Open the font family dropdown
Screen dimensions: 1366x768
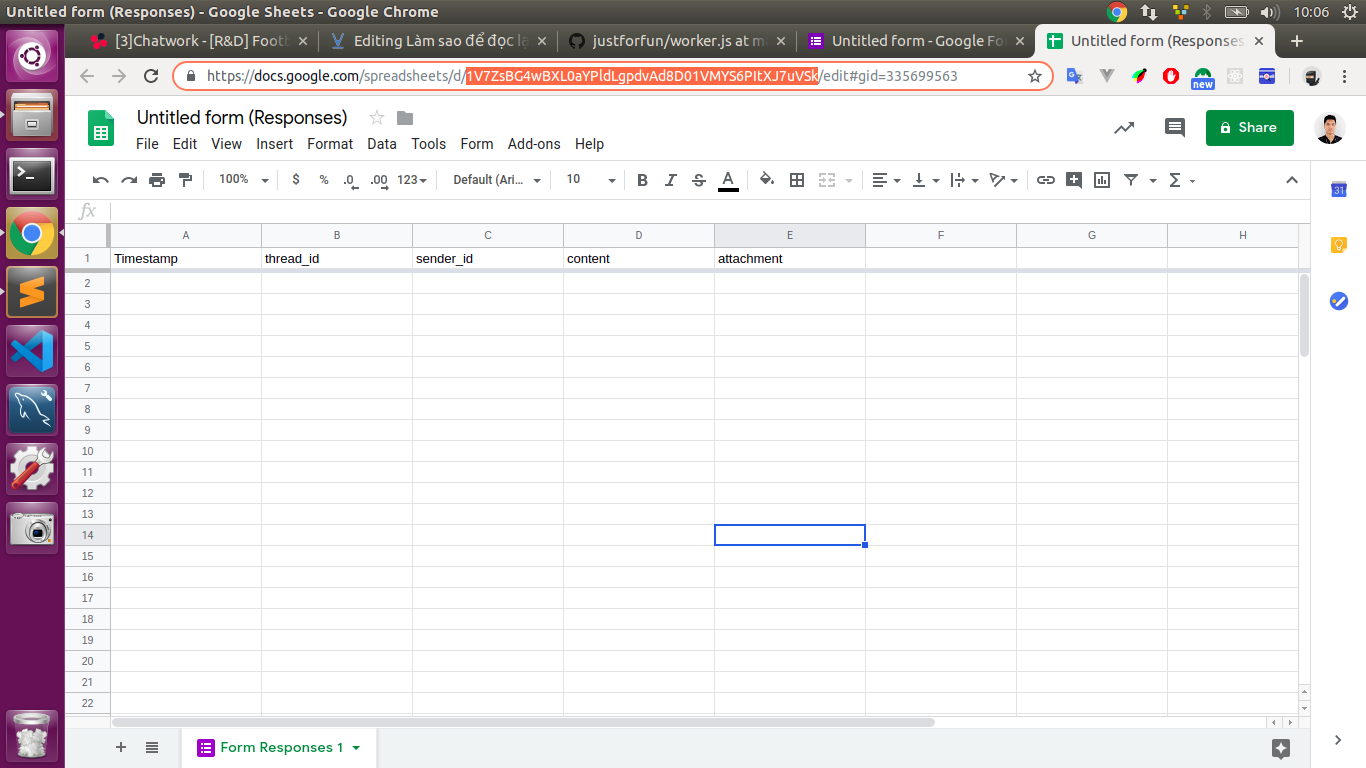[x=497, y=180]
